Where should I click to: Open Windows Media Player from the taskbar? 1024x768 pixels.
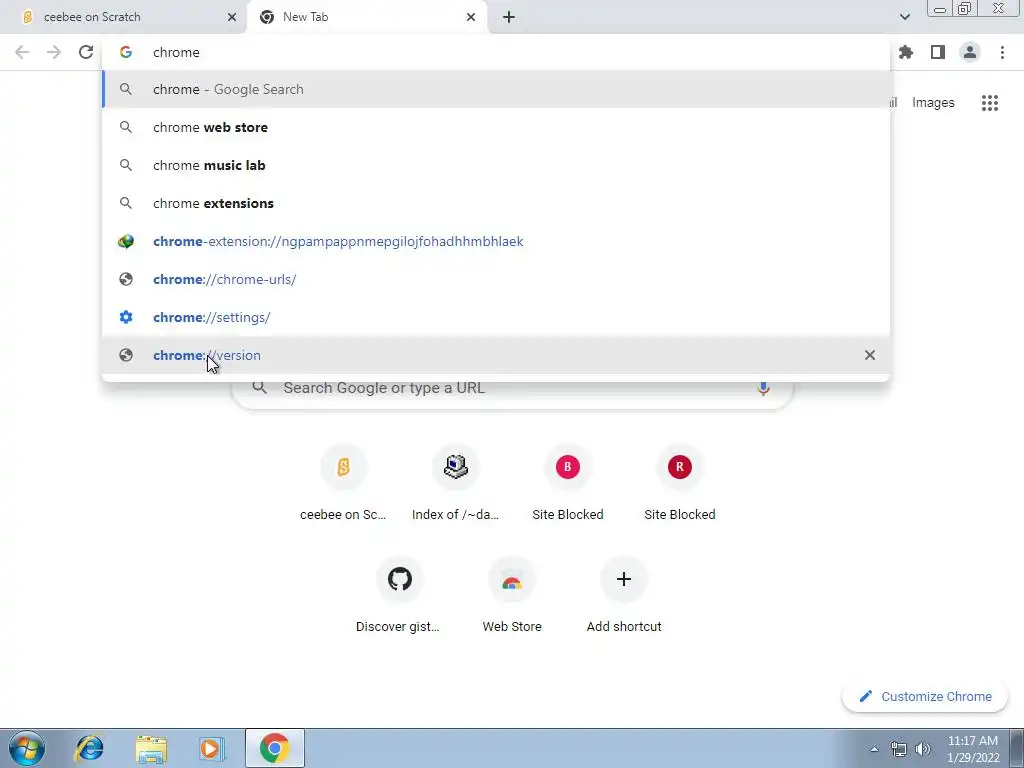tap(212, 748)
